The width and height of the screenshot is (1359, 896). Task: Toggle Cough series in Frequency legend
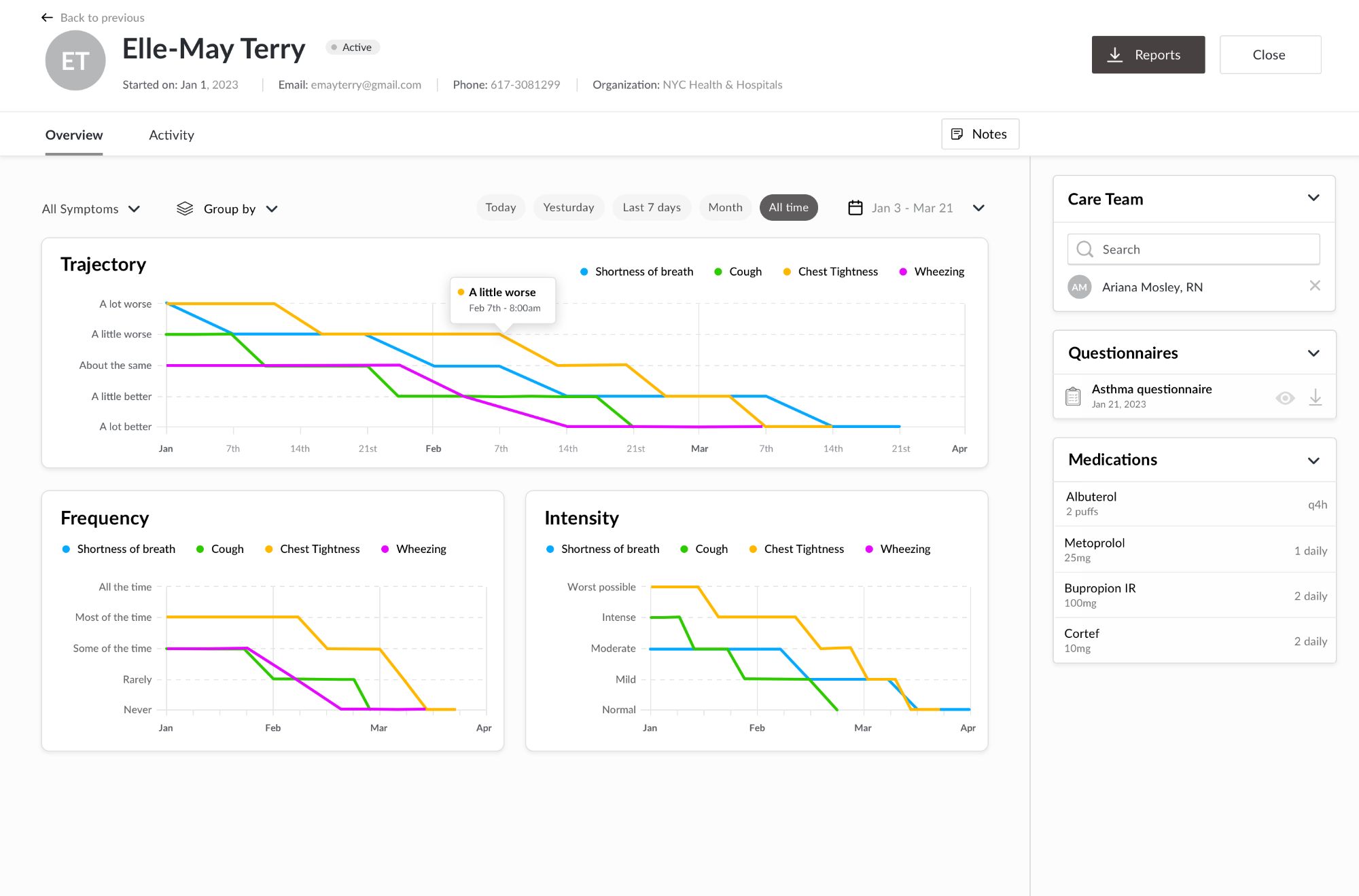coord(219,549)
